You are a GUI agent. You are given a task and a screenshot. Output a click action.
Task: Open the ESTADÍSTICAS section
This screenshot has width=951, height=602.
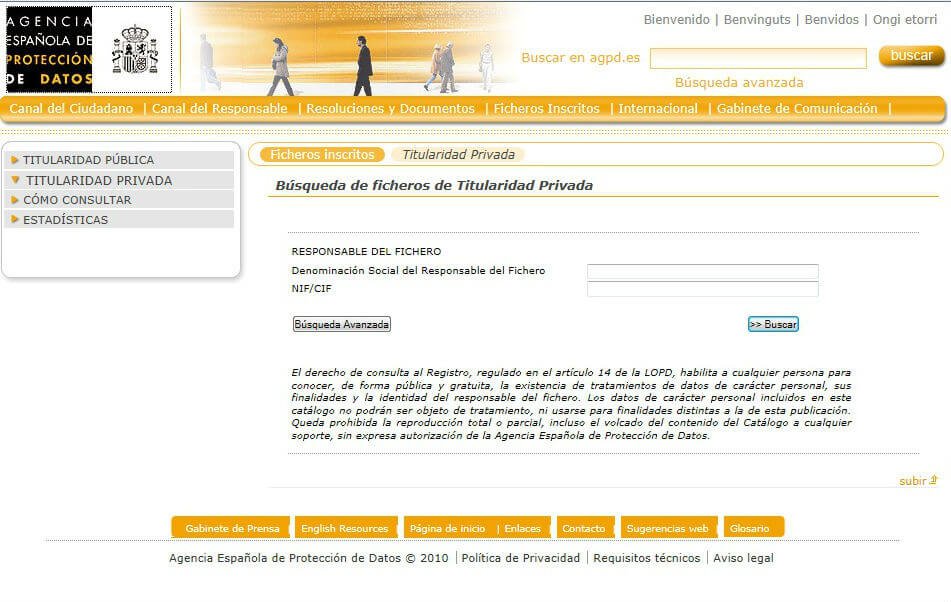66,220
